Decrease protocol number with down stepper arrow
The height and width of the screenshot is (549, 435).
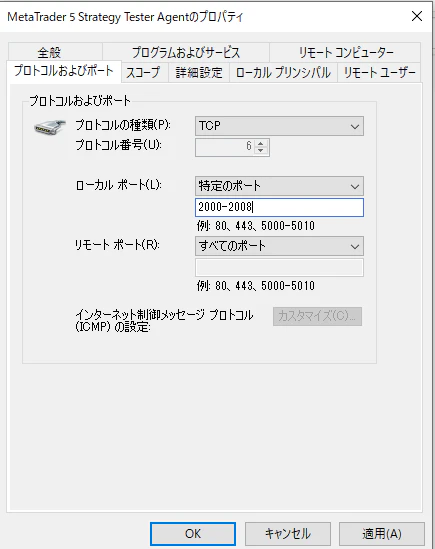(261, 151)
